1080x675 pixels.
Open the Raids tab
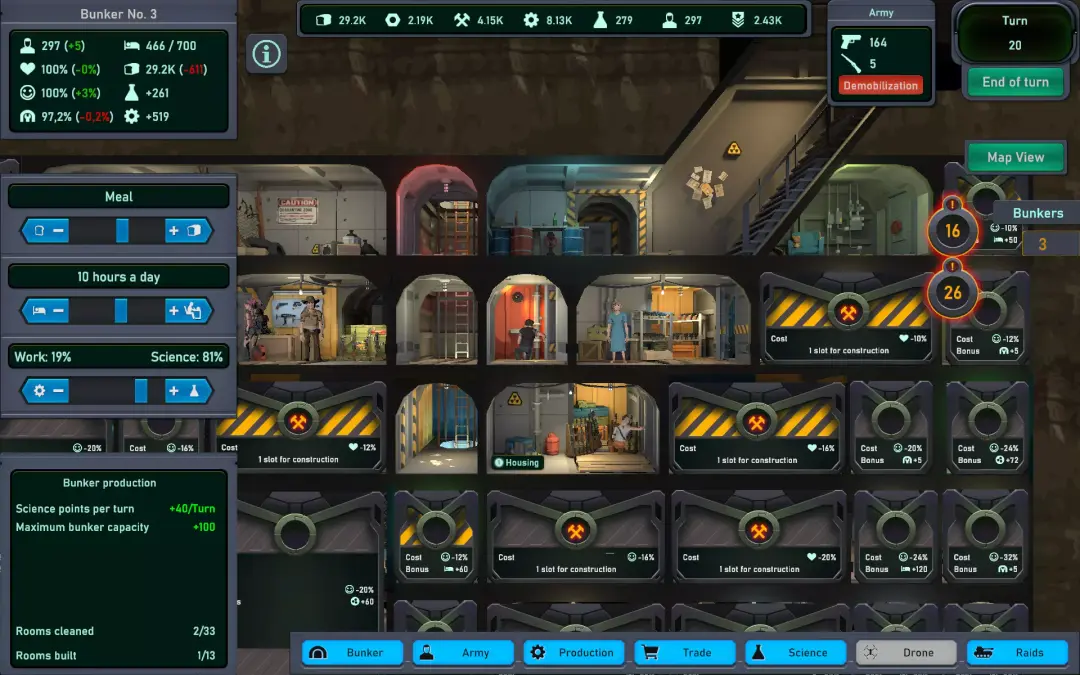1017,652
